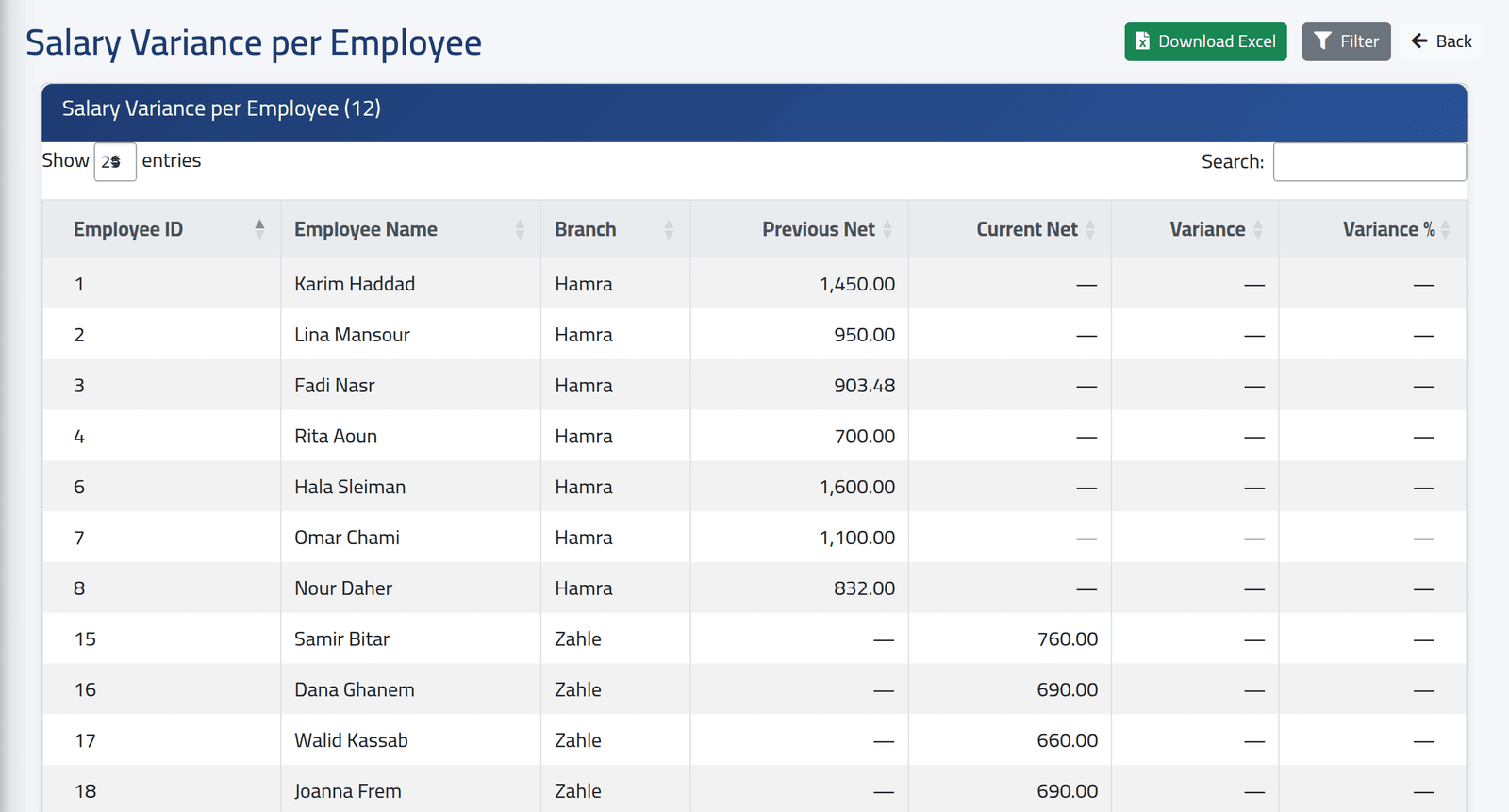Click Zahle branch in Samir Bitar row
Screen dimensions: 1509x812
pos(578,638)
